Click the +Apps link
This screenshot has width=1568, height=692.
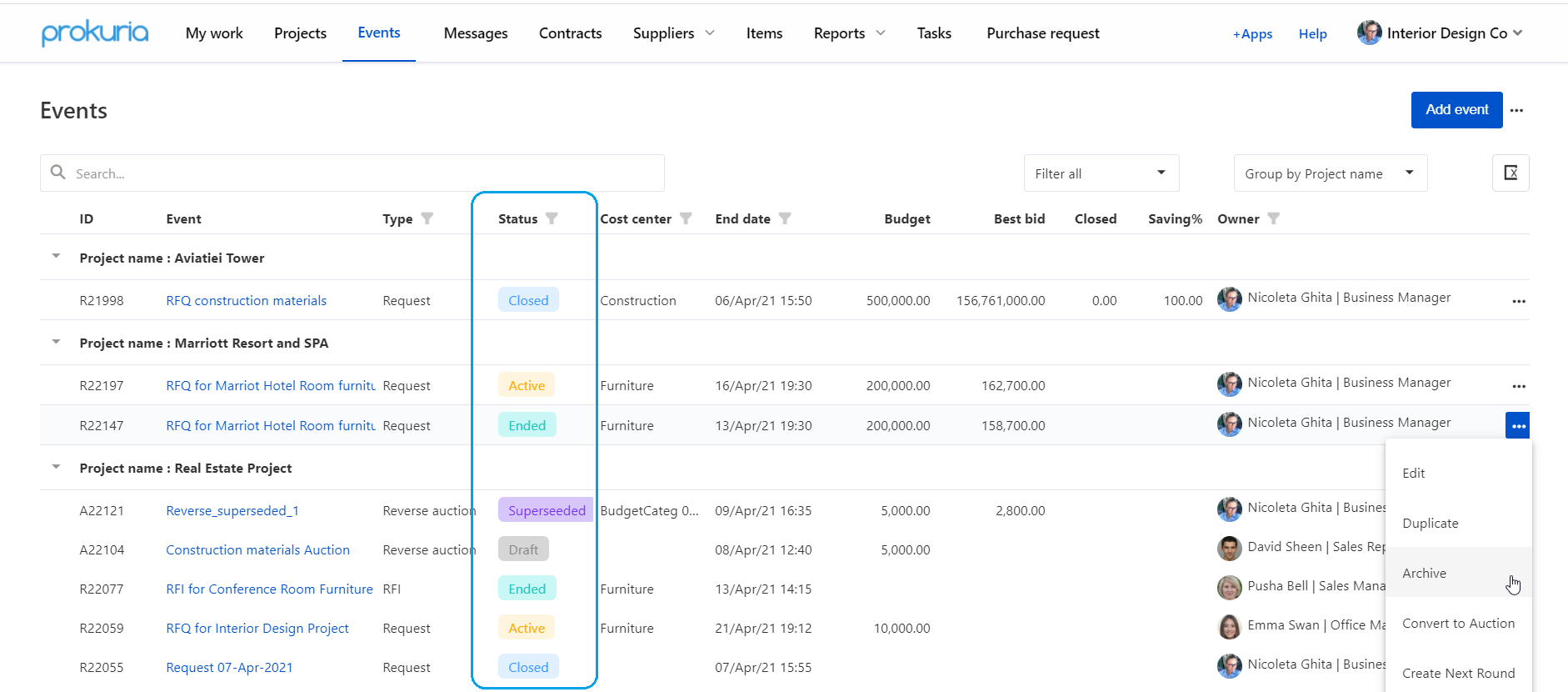[x=1252, y=34]
